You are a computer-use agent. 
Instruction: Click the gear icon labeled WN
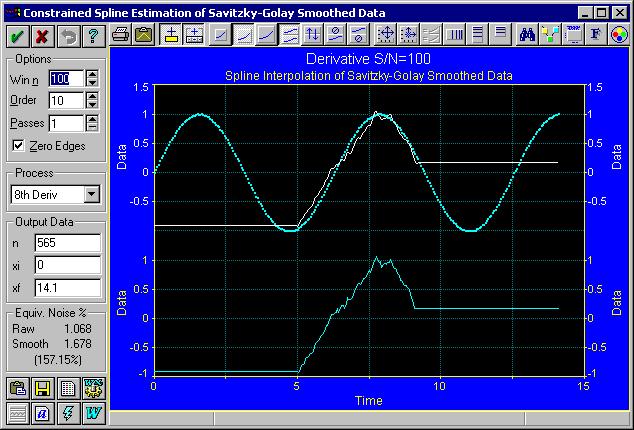(93, 389)
